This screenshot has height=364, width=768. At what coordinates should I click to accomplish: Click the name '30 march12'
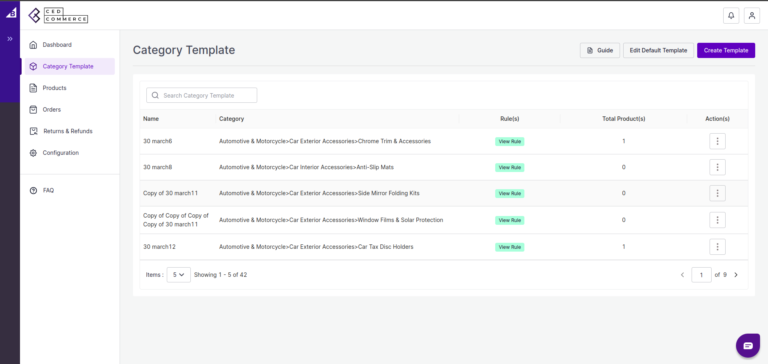(159, 247)
